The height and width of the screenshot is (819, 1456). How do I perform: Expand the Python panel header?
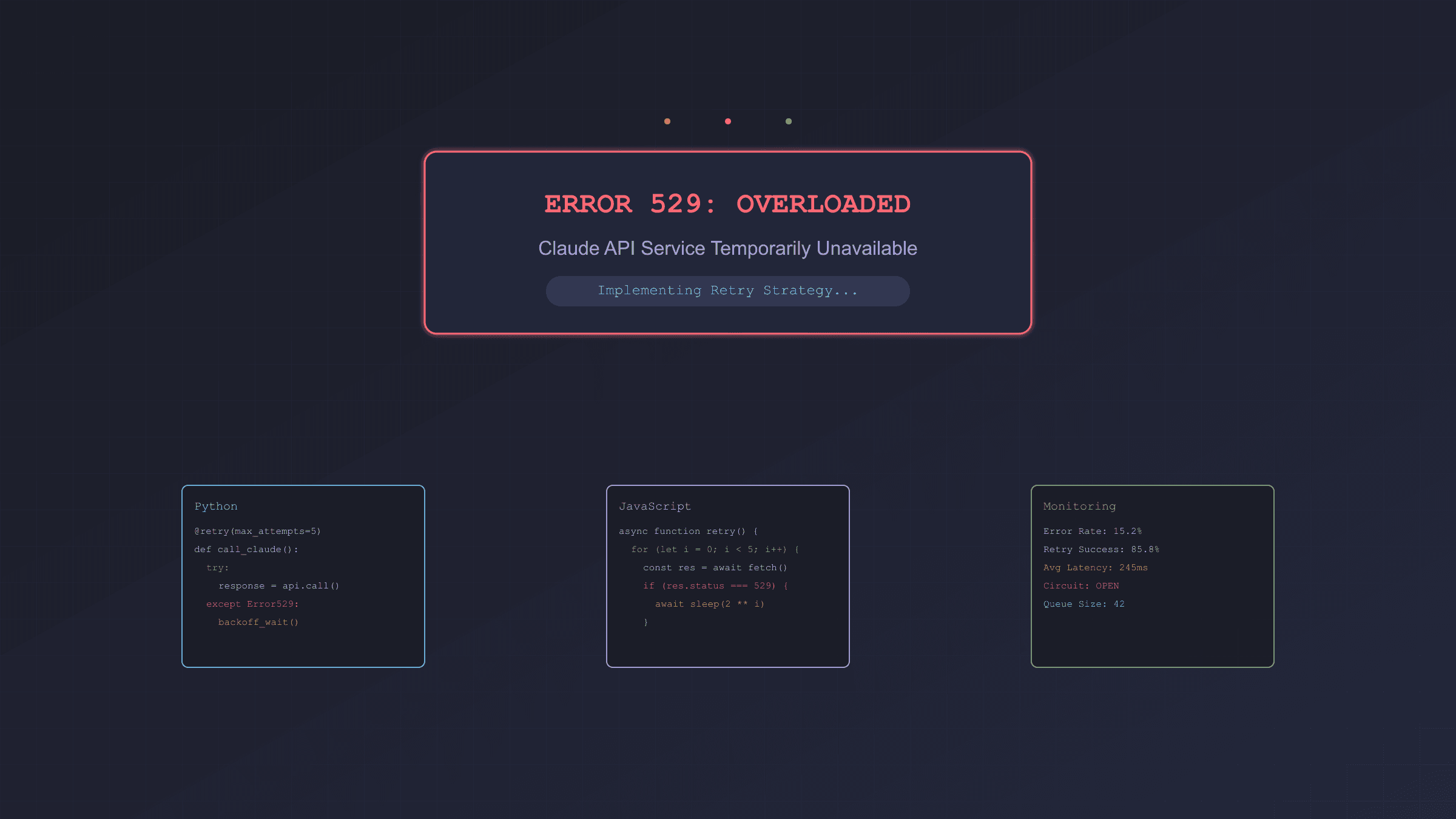point(216,506)
